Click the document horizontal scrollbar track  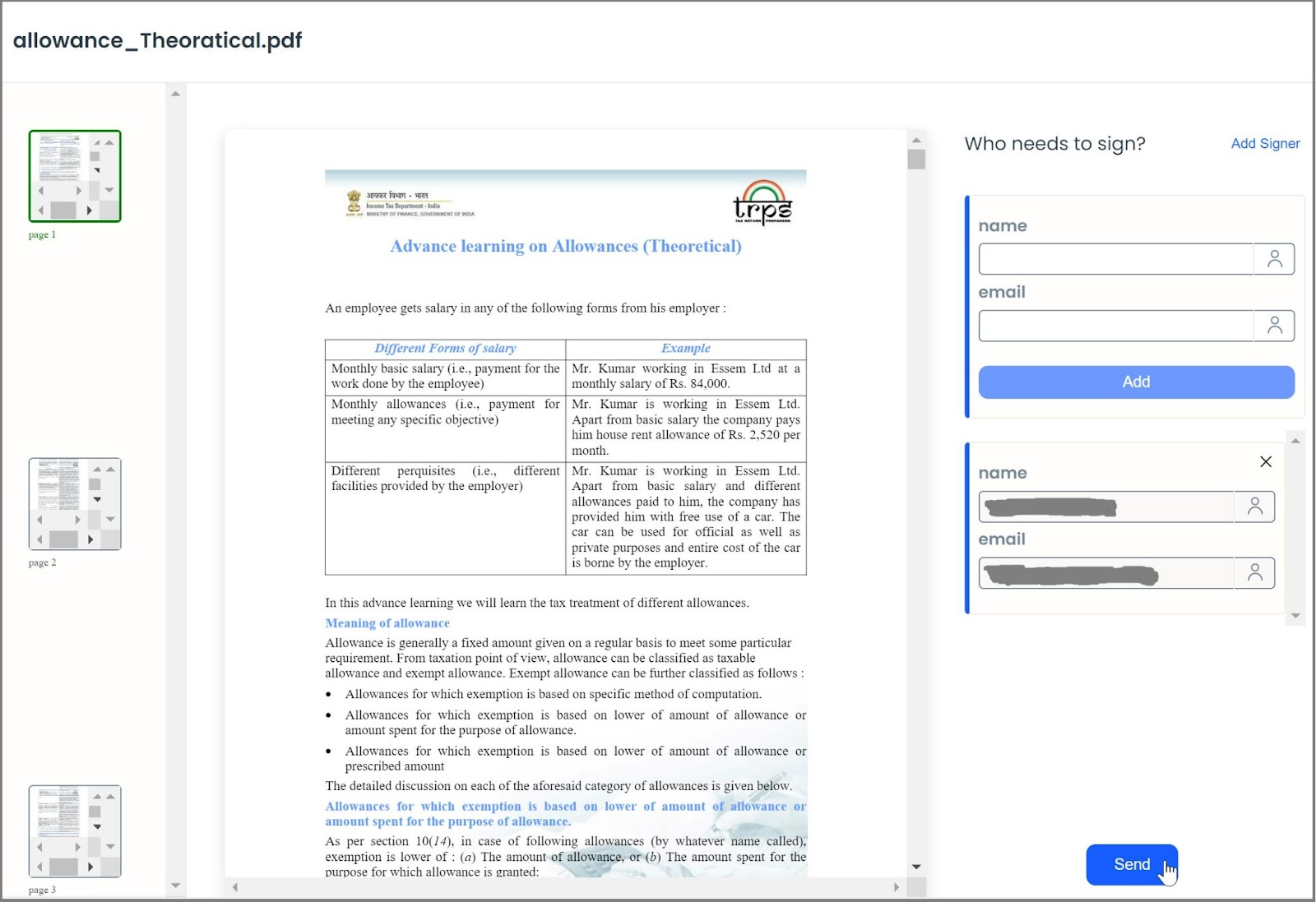(x=565, y=887)
